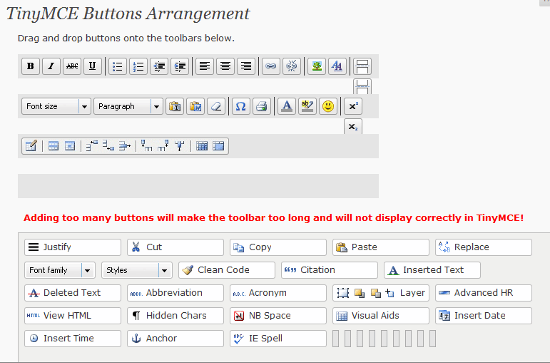Click the page break icon at toolbar end
Screen dimensions: 550x363
362,66
